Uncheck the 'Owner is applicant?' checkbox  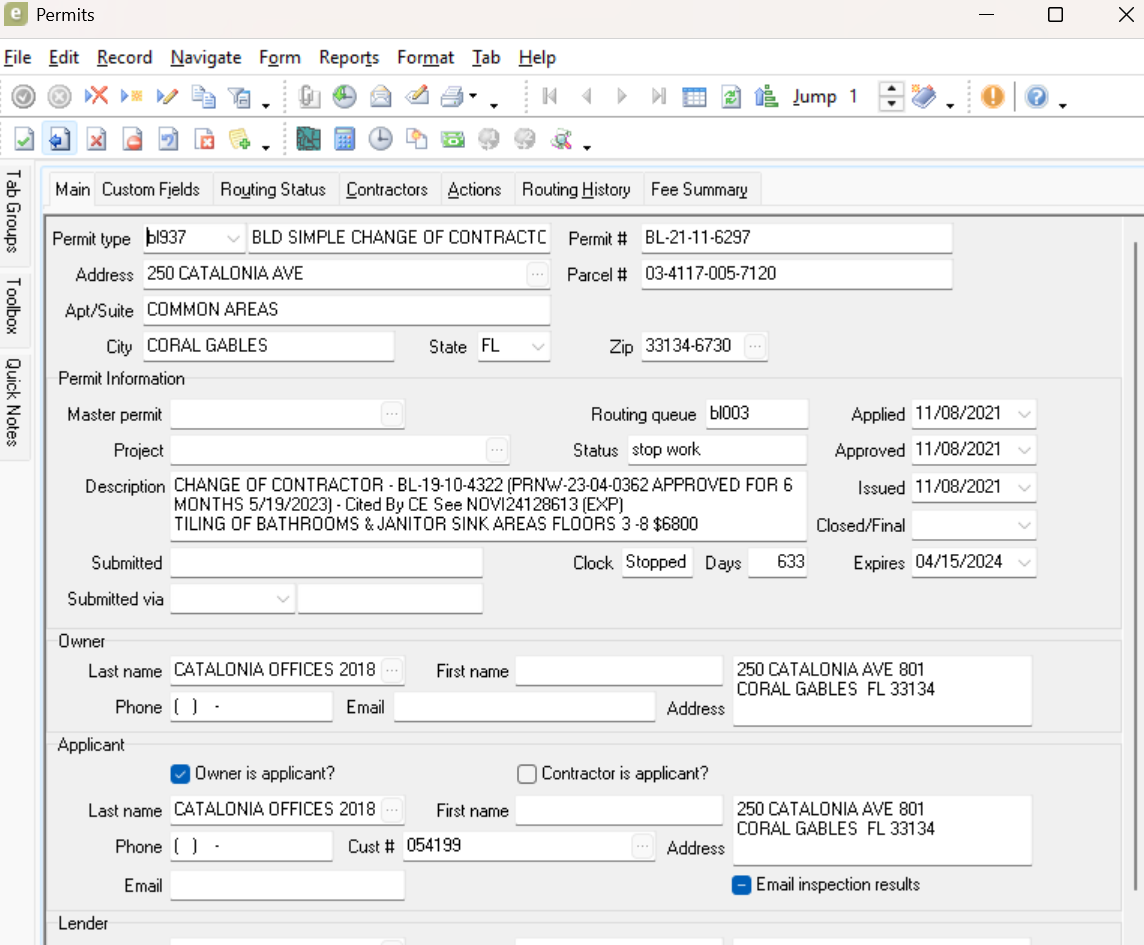point(180,774)
